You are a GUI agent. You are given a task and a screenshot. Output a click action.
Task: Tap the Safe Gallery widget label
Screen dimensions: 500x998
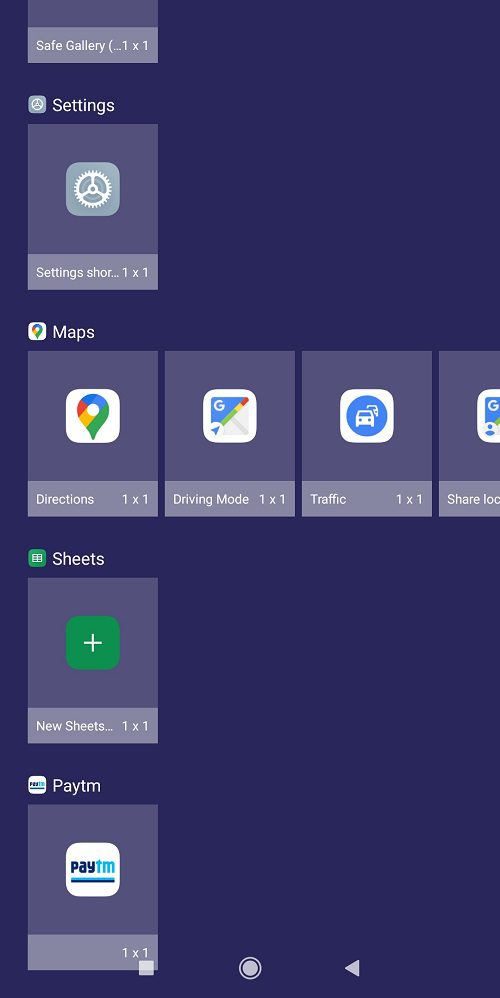(78, 46)
